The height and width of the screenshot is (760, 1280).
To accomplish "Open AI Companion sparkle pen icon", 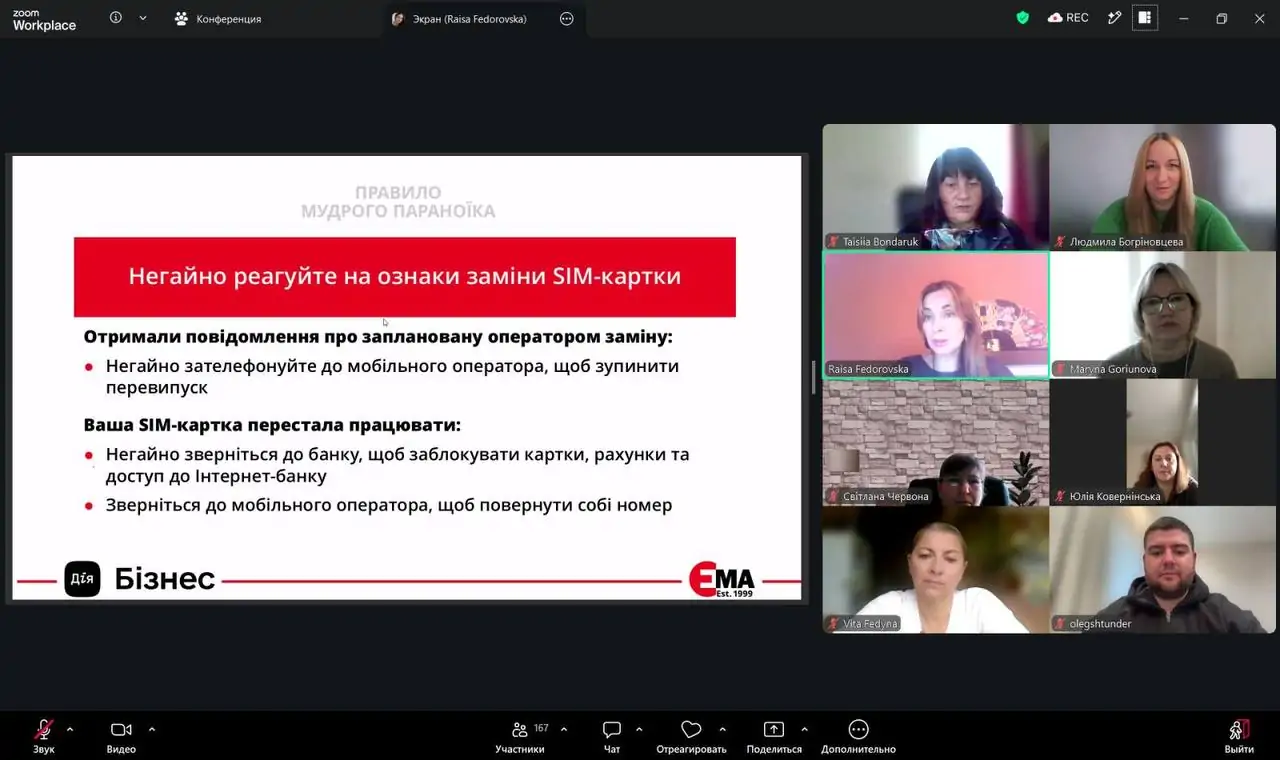I will click(x=1114, y=18).
